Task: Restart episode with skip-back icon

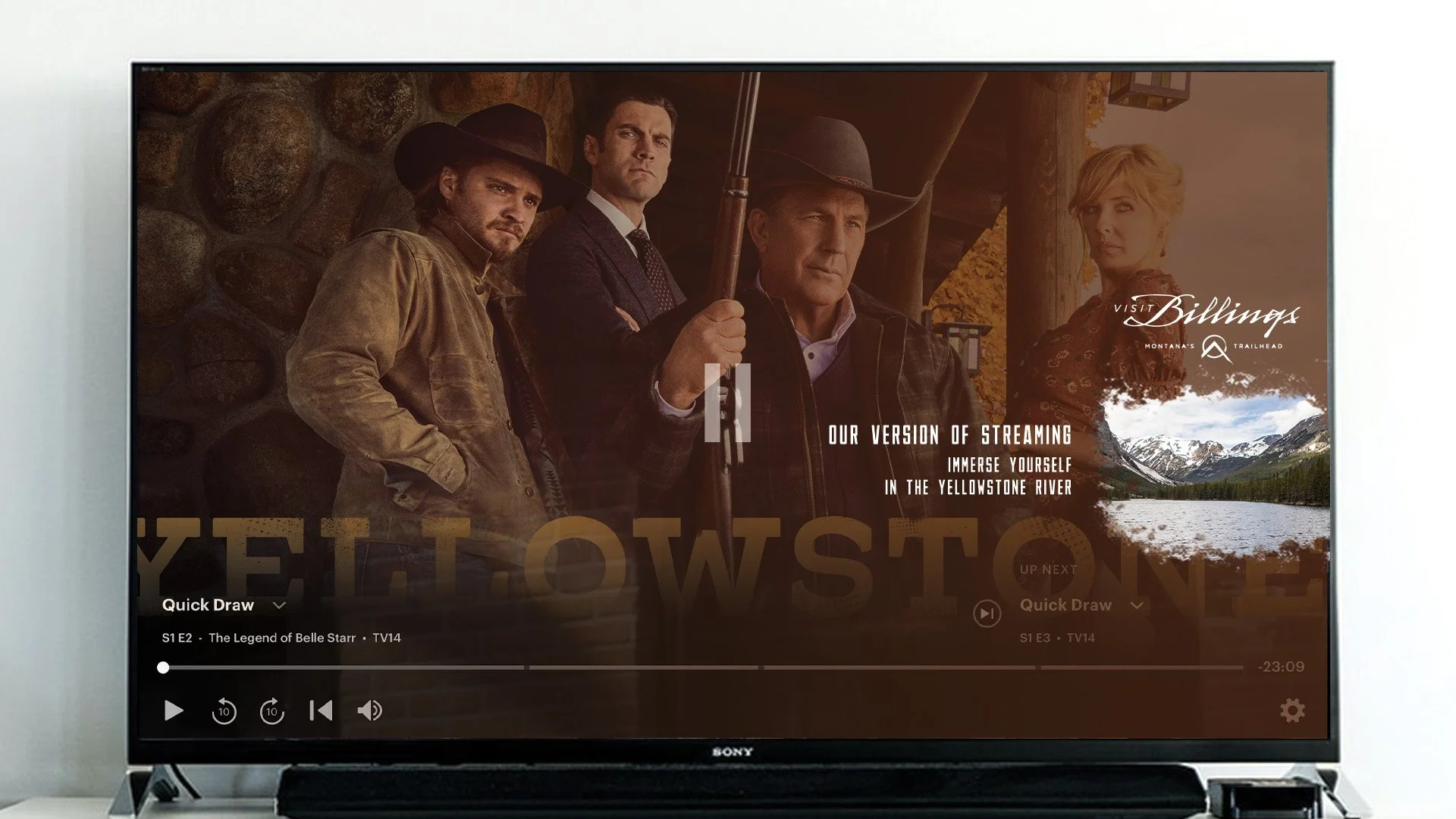Action: point(322,711)
